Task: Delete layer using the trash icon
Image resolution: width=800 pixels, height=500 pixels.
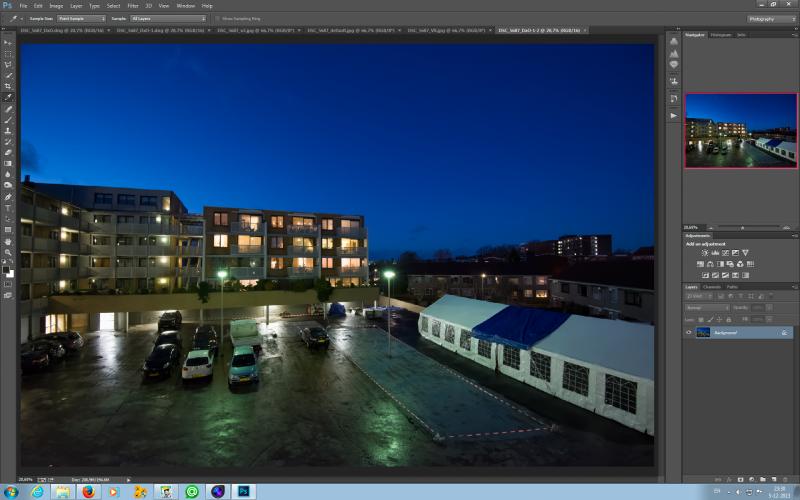Action: coord(785,480)
